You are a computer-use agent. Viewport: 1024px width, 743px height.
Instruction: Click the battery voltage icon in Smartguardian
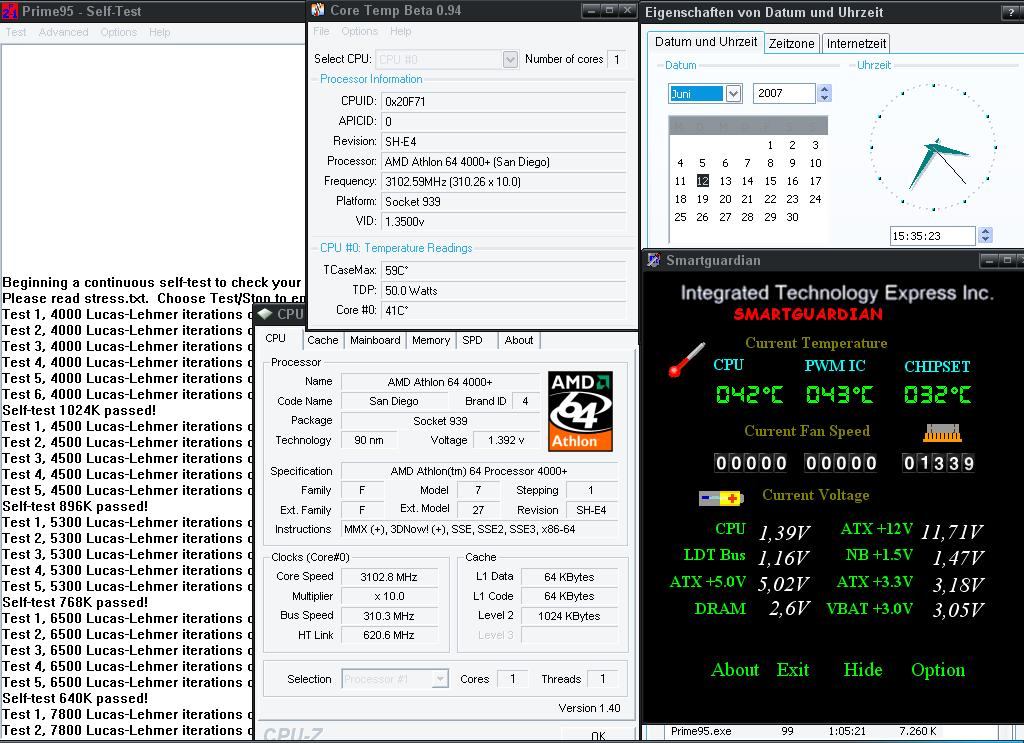[x=721, y=499]
